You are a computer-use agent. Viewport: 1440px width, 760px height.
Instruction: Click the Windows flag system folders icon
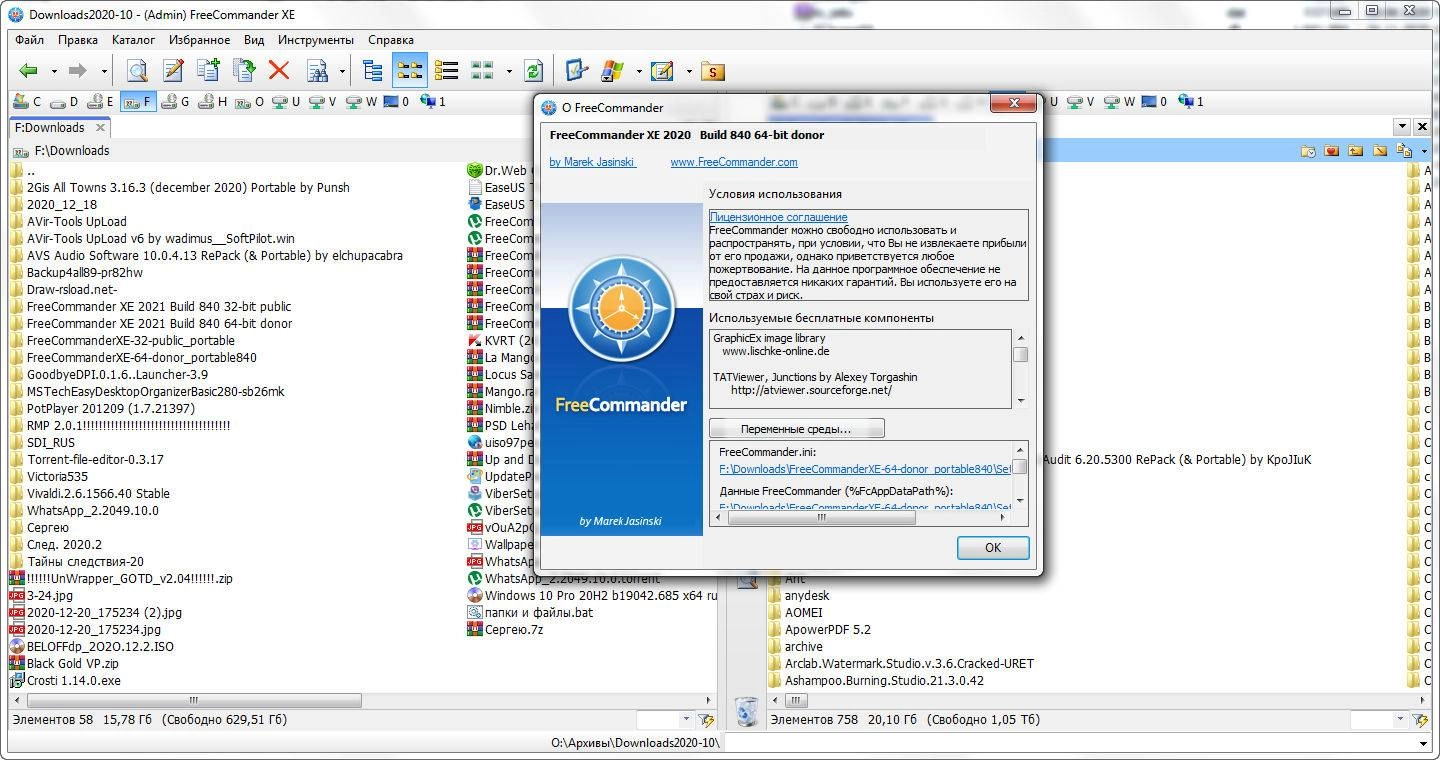point(612,71)
